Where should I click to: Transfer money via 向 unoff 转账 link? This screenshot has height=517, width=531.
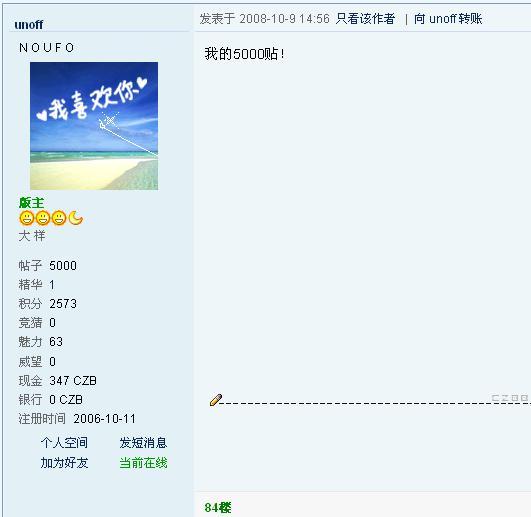point(448,19)
